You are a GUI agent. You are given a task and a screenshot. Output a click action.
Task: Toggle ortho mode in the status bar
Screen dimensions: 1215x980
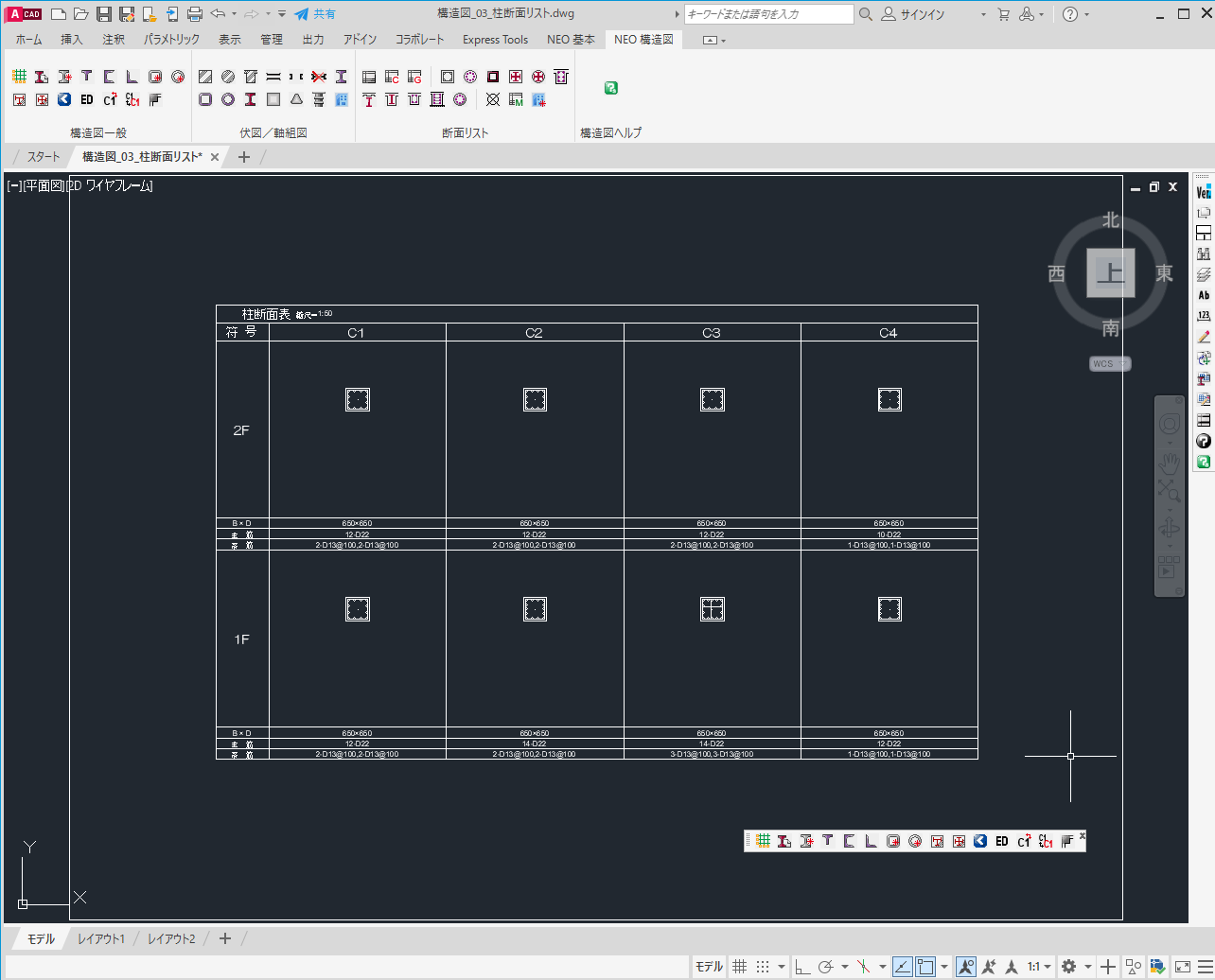pyautogui.click(x=802, y=967)
